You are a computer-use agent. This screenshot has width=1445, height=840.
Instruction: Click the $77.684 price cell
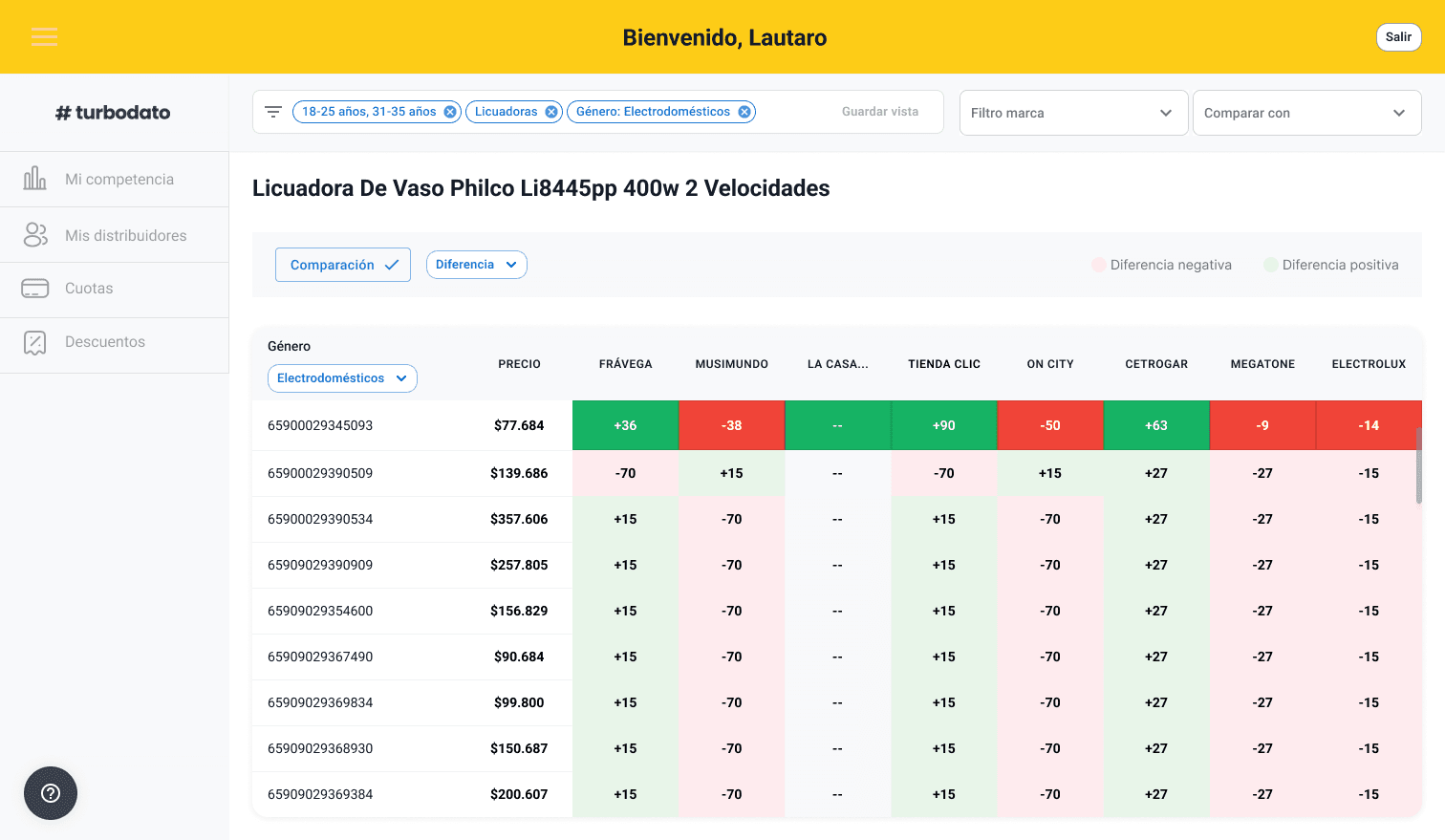(519, 425)
